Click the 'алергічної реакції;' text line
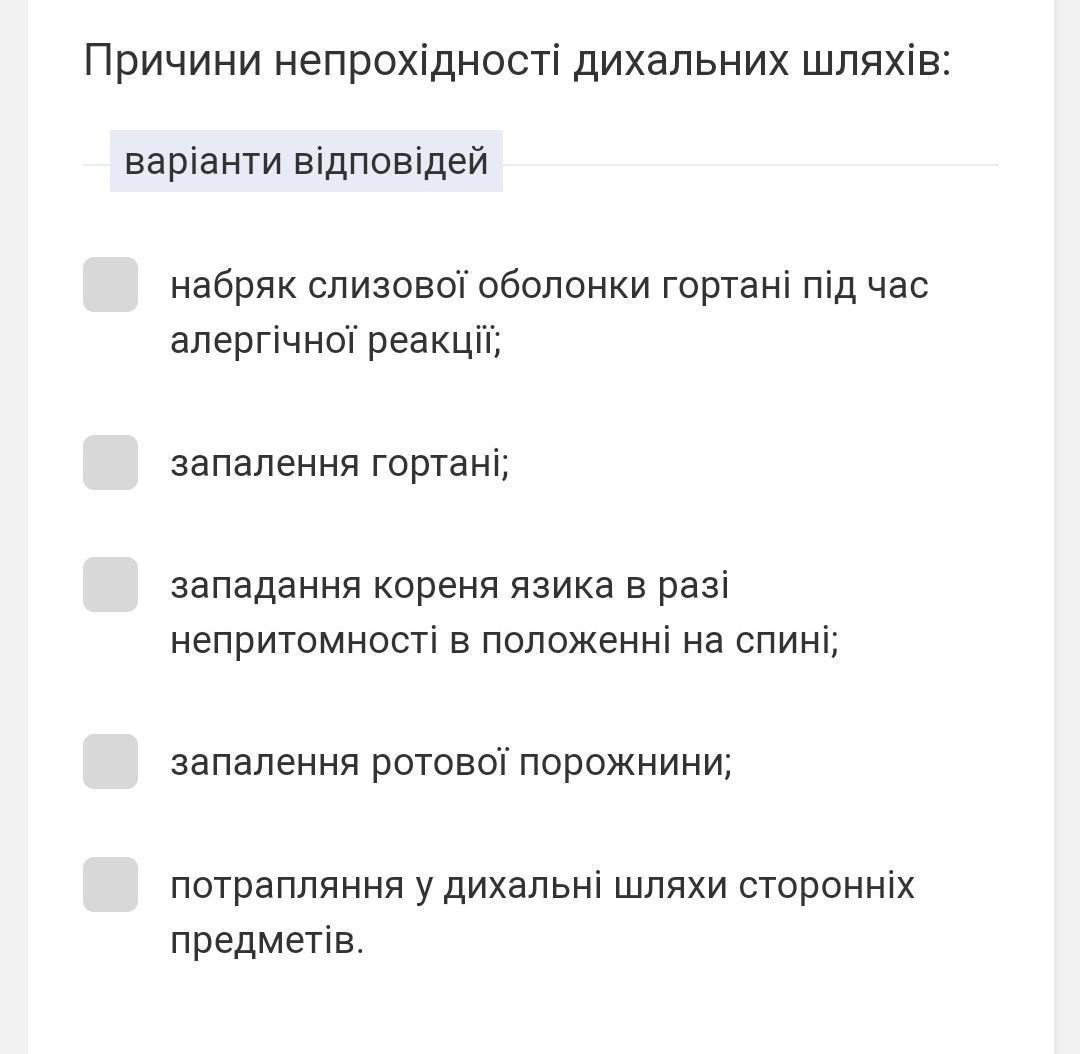Screen dimensions: 1080x1054 point(335,341)
